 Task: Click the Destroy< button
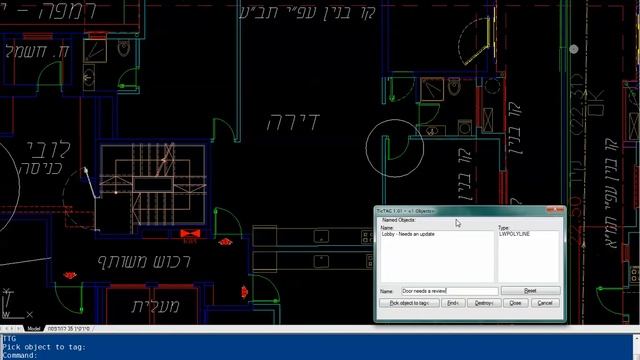484,303
